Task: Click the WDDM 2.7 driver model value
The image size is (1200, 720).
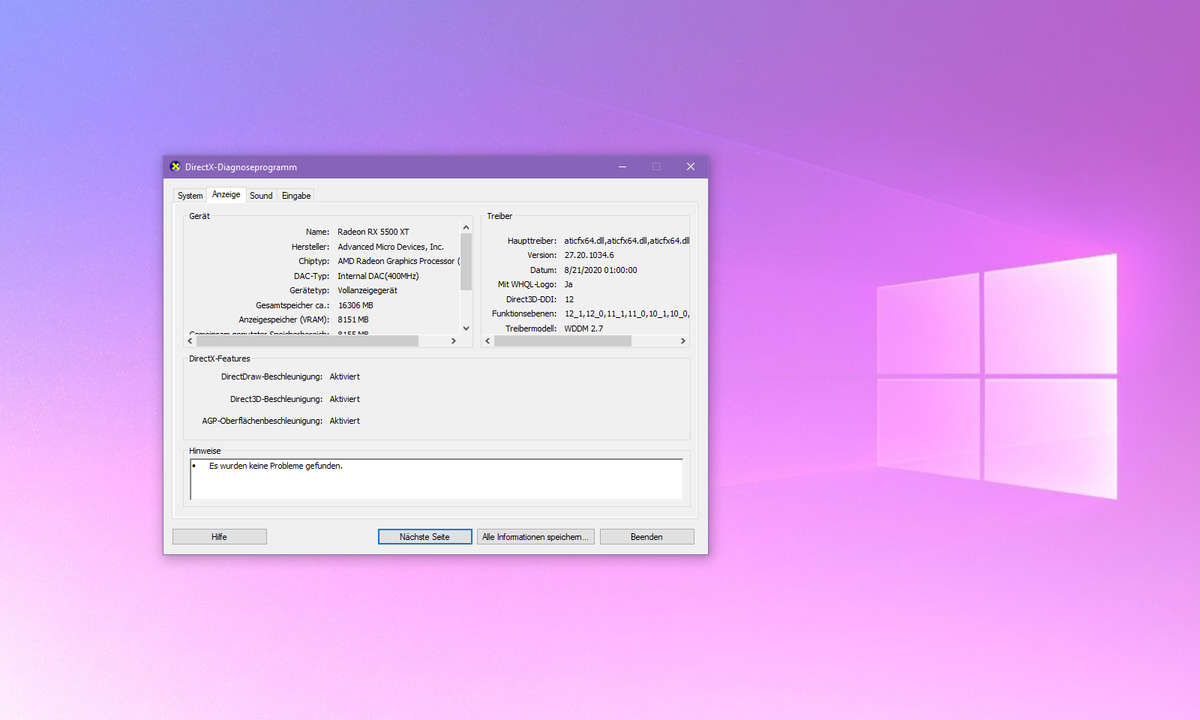Action: [x=584, y=328]
